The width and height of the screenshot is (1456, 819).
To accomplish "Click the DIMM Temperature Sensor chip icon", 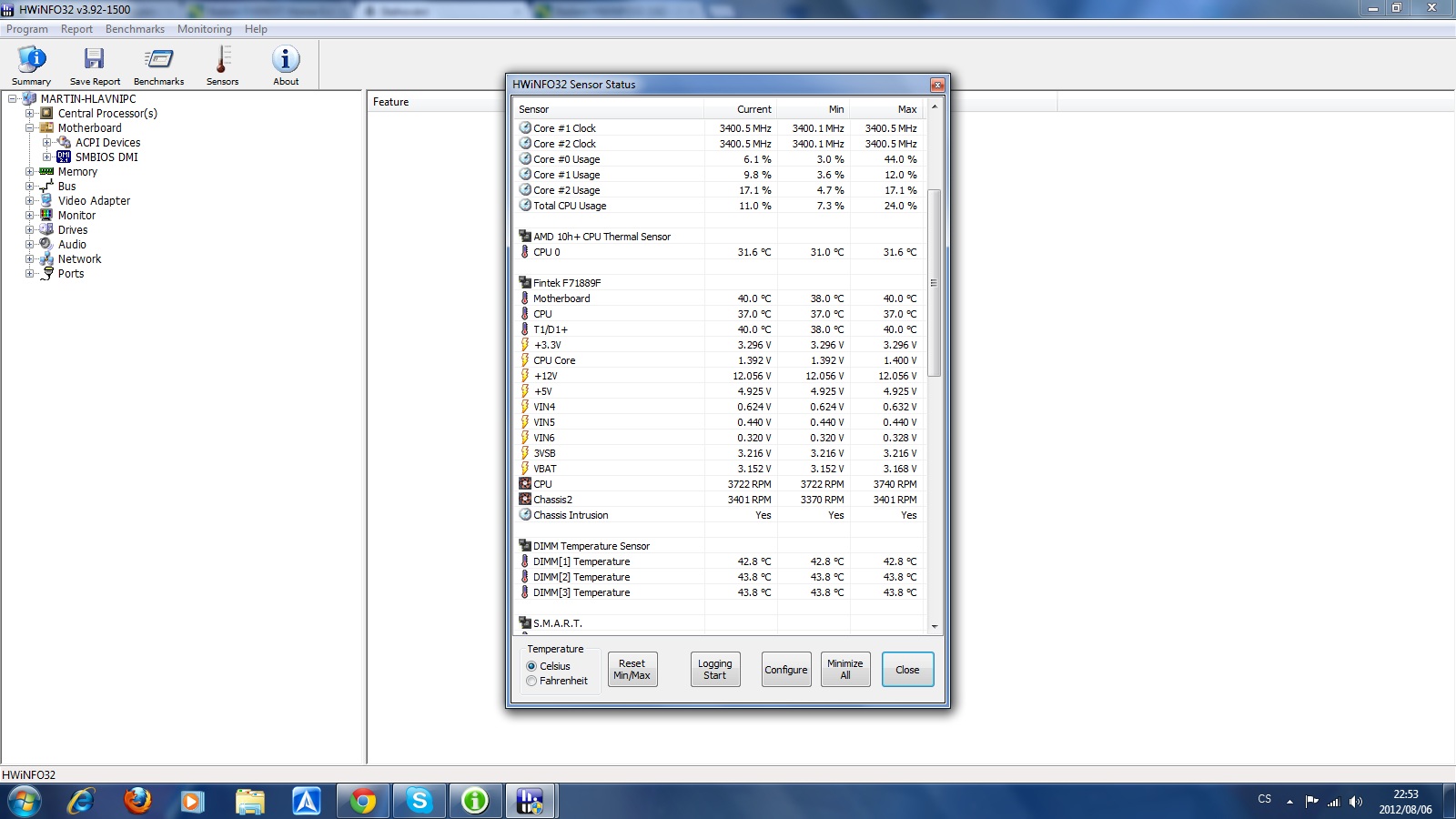I will click(x=525, y=546).
